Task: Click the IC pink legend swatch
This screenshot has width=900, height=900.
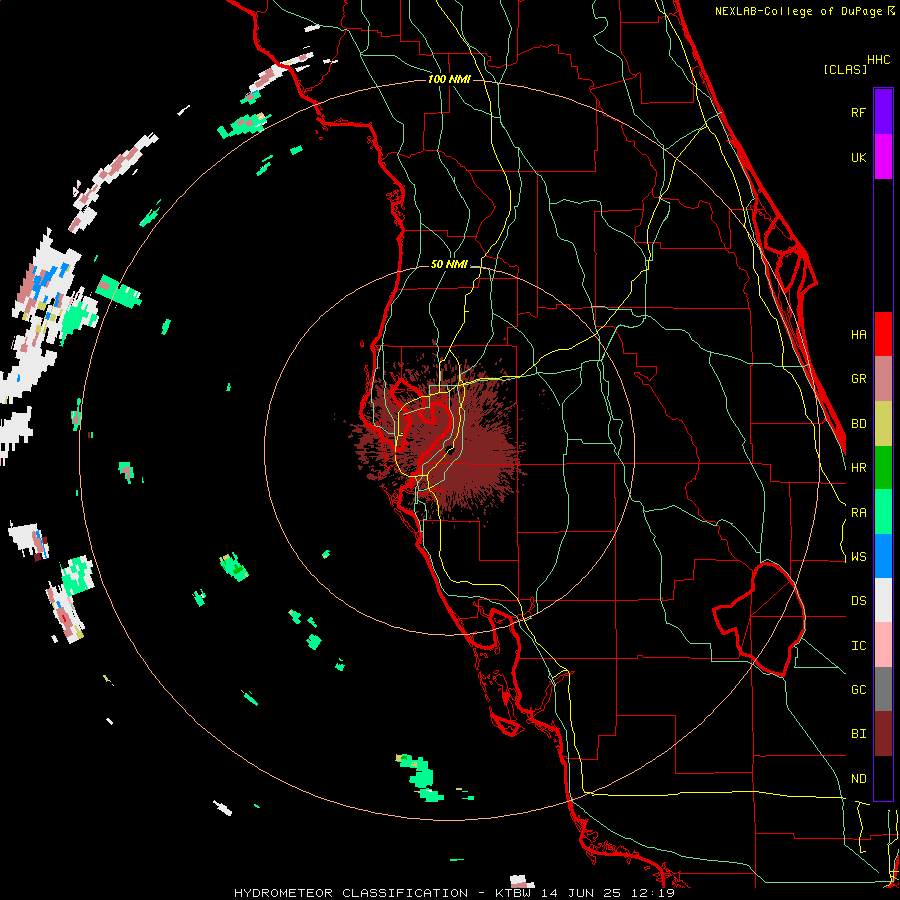Action: pos(883,645)
